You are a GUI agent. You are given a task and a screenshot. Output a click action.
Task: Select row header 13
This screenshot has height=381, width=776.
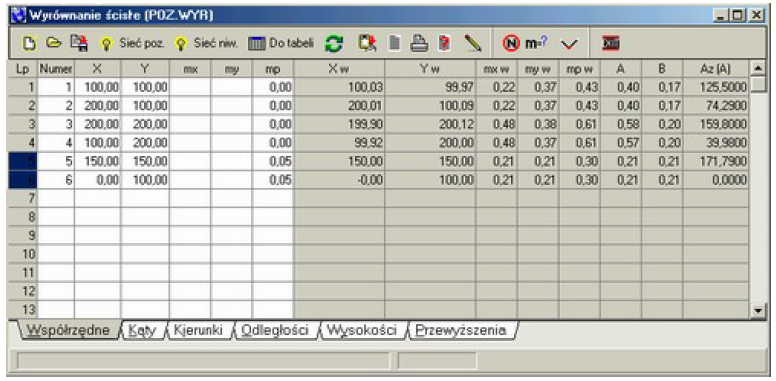pos(23,310)
